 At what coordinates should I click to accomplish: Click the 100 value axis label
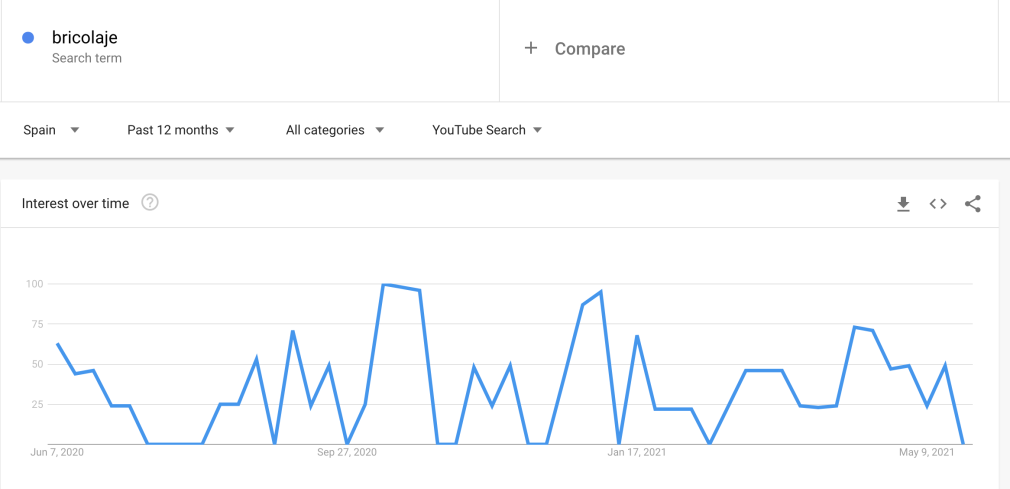[x=35, y=284]
